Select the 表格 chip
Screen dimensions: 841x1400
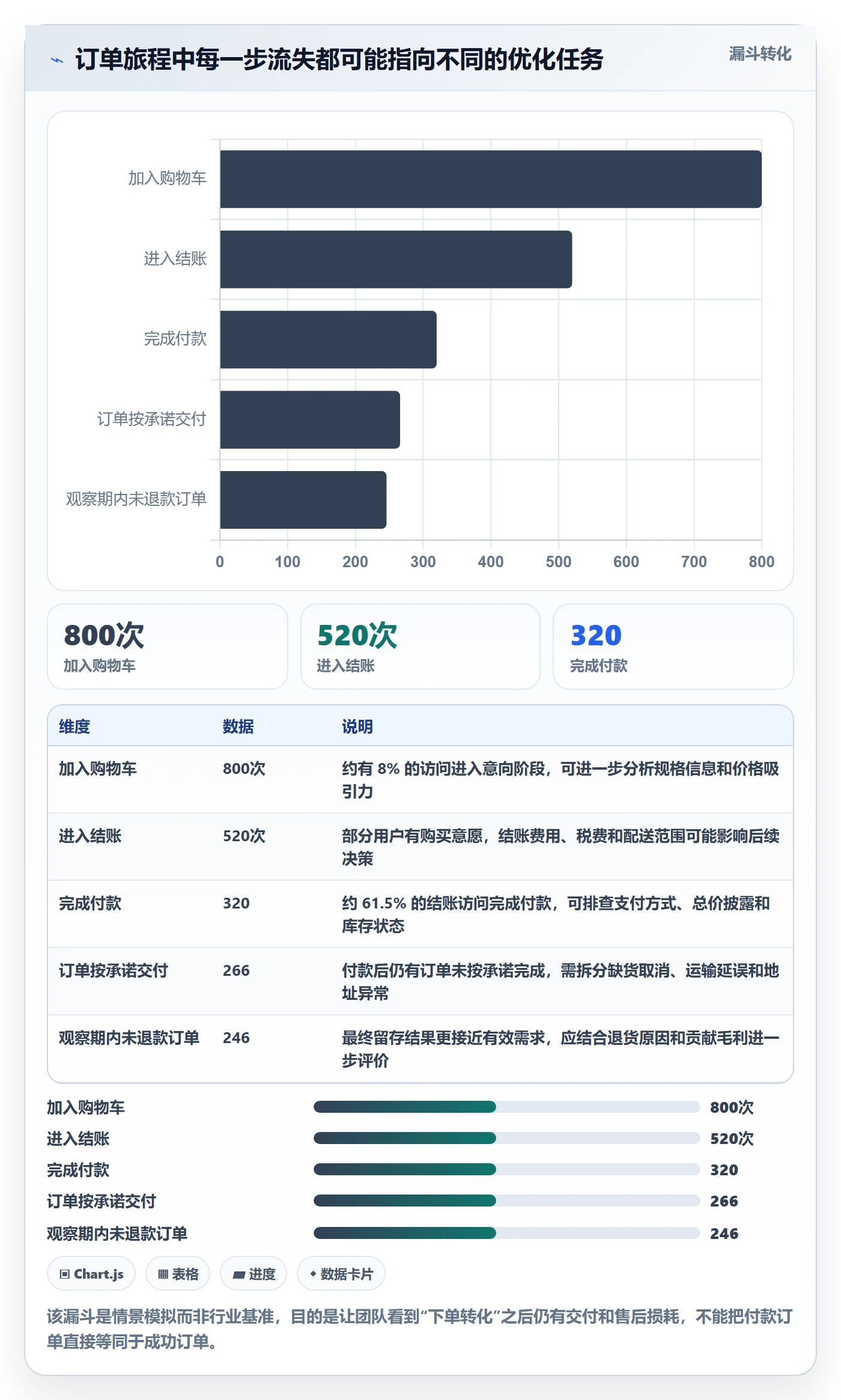178,1274
